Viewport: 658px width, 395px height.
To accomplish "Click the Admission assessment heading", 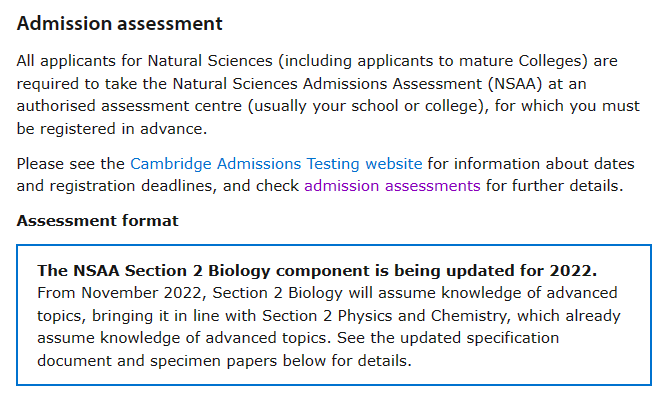I will coord(120,24).
